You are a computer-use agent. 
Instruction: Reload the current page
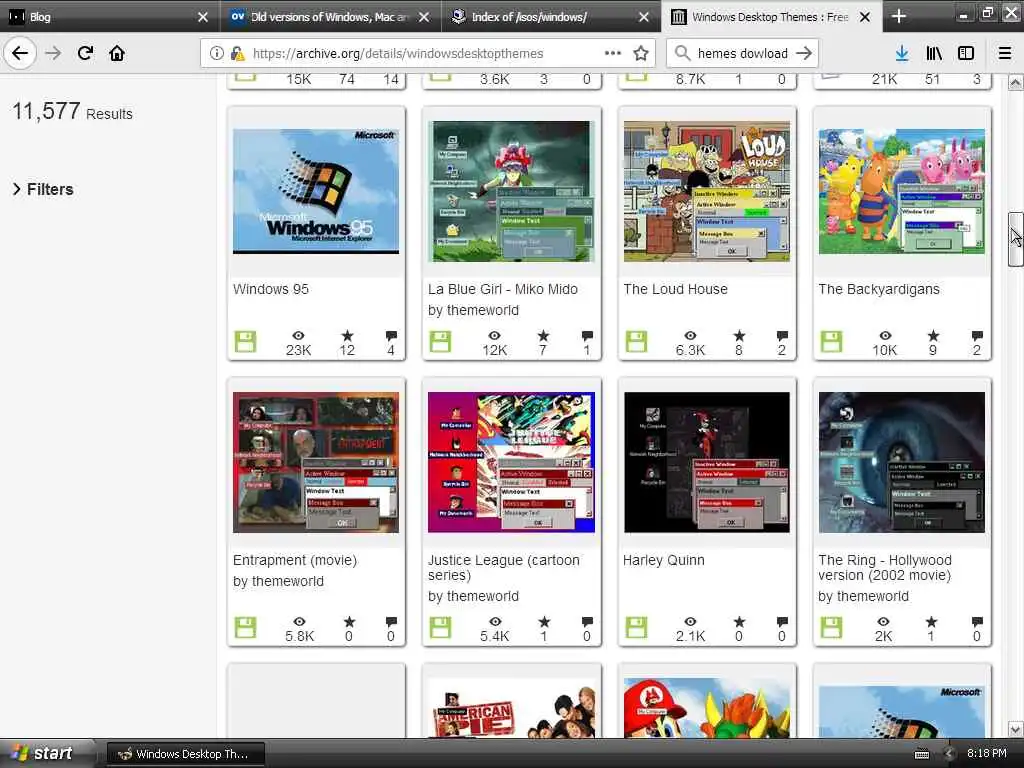pos(85,53)
